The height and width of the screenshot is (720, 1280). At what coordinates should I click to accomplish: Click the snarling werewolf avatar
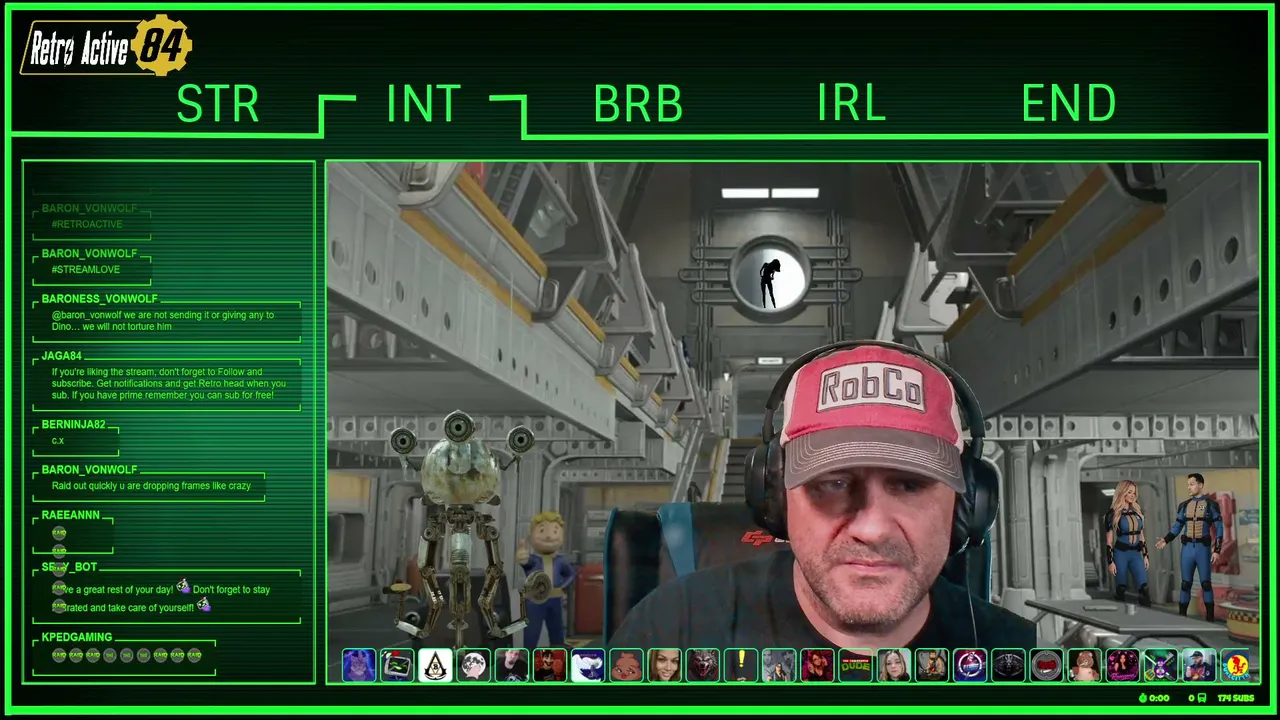point(702,665)
